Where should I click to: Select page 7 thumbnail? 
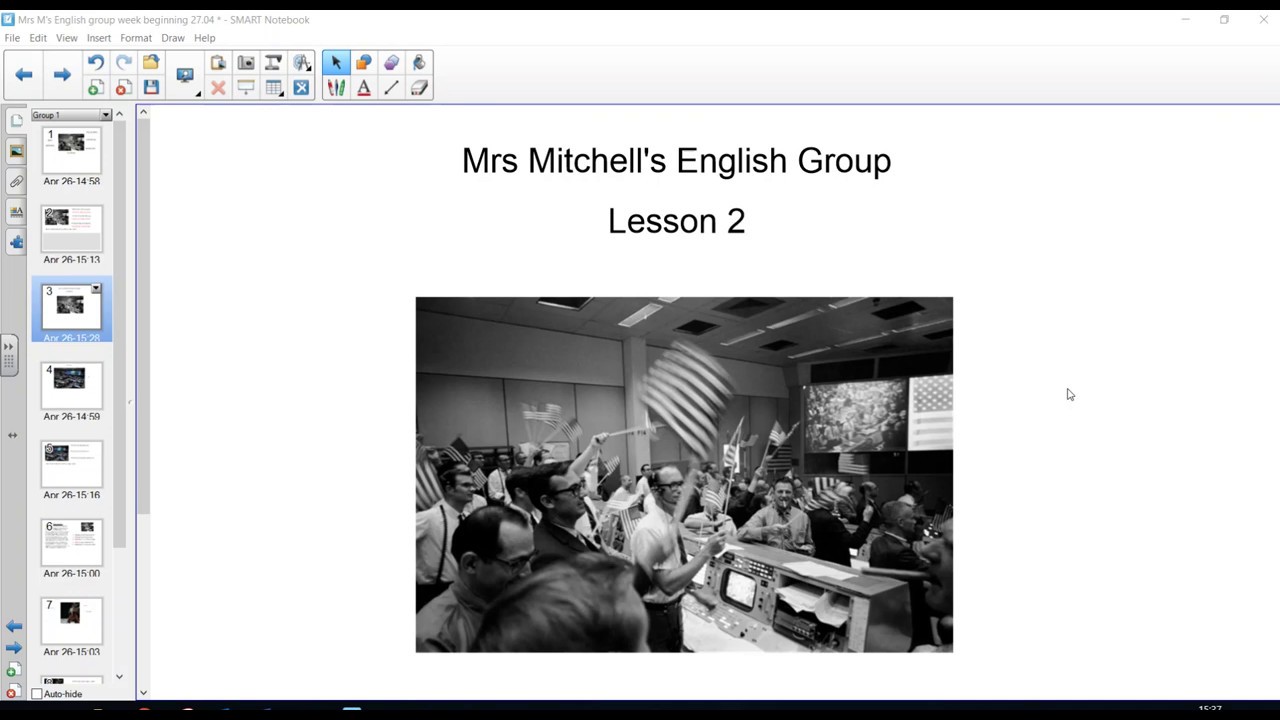coord(71,621)
